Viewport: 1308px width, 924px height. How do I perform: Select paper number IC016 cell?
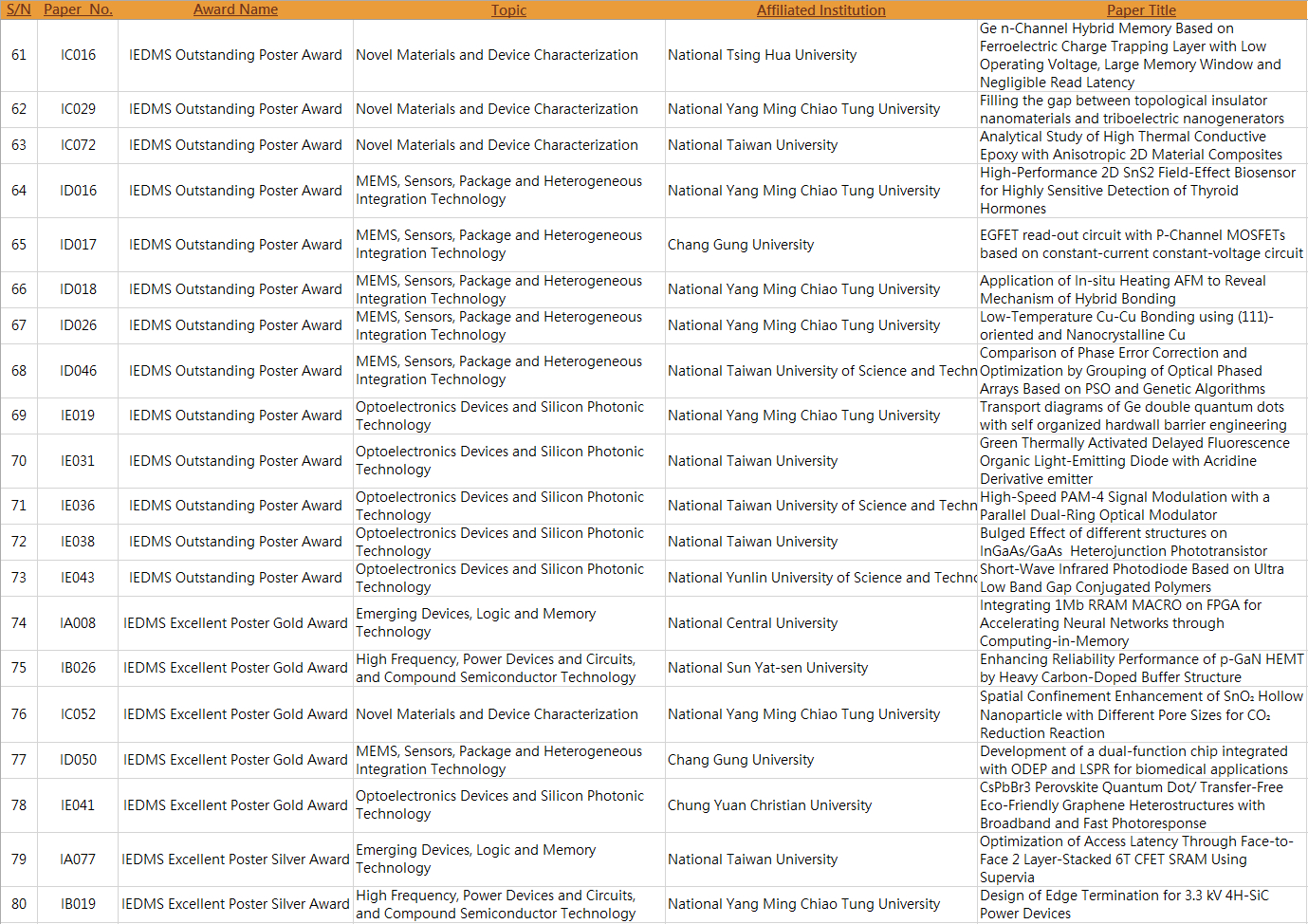78,55
